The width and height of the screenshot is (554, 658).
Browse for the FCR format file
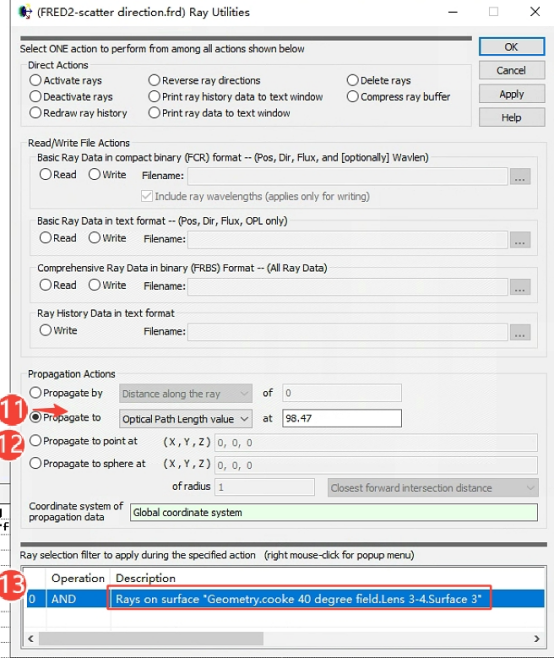click(520, 176)
